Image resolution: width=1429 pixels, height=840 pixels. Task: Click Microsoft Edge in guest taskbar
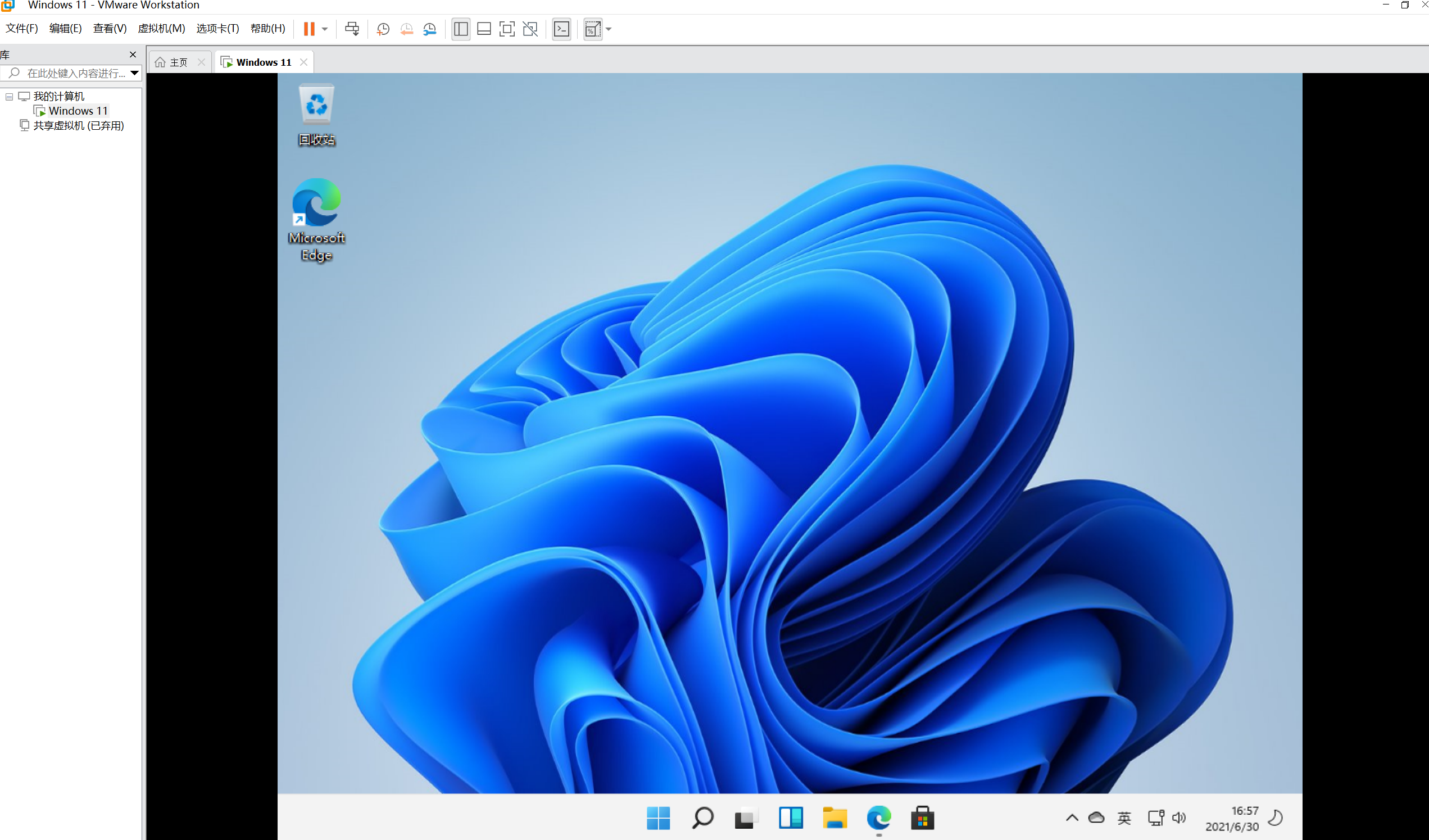(878, 818)
